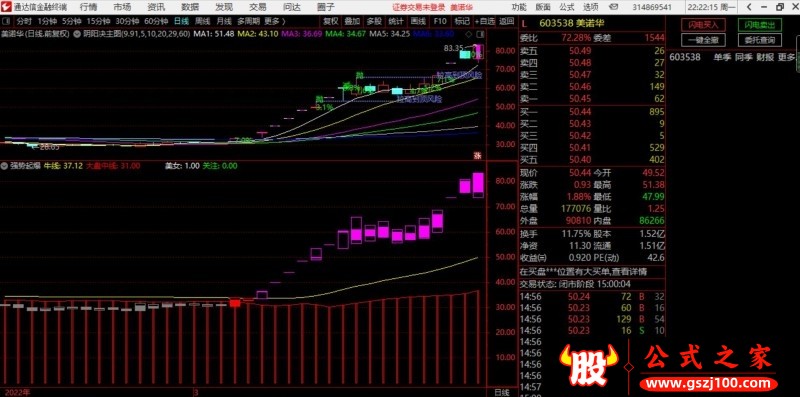Click the 一键全撤 cancel-all button
800x397 pixels.
pyautogui.click(x=704, y=40)
